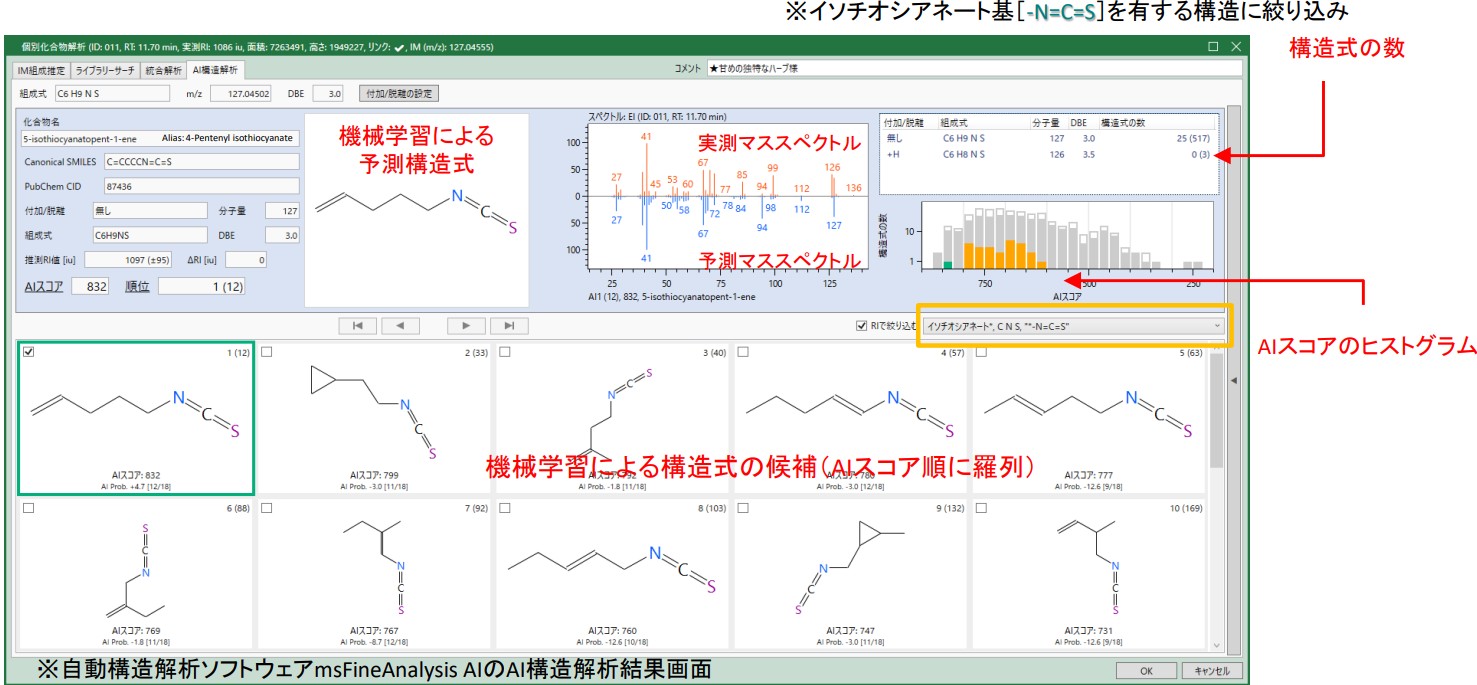Image resolution: width=1477 pixels, height=685 pixels.
Task: Check candidate 9 (132) checkbox
Action: coord(743,508)
